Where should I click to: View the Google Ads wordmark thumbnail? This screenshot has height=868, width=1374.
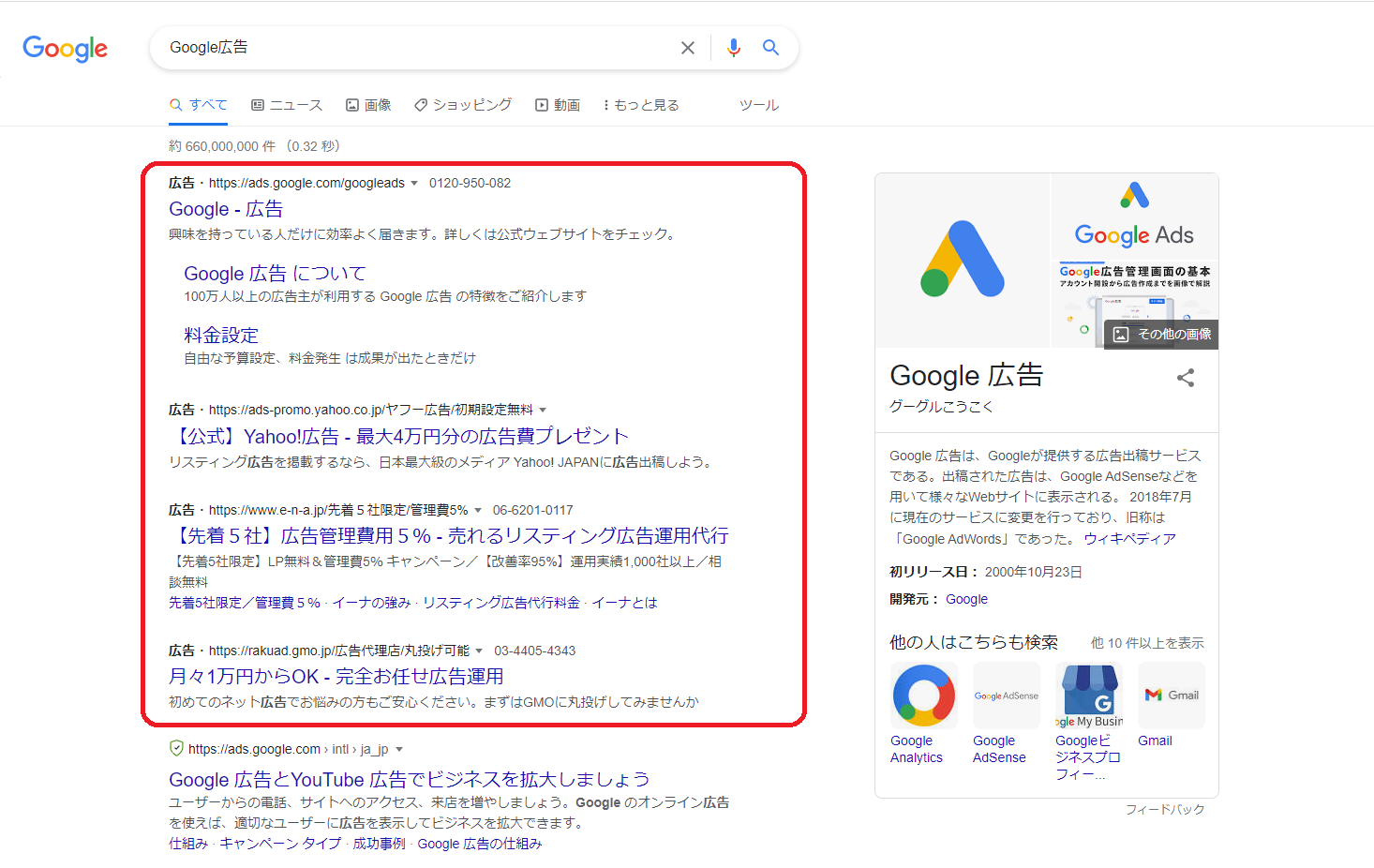click(x=1135, y=216)
